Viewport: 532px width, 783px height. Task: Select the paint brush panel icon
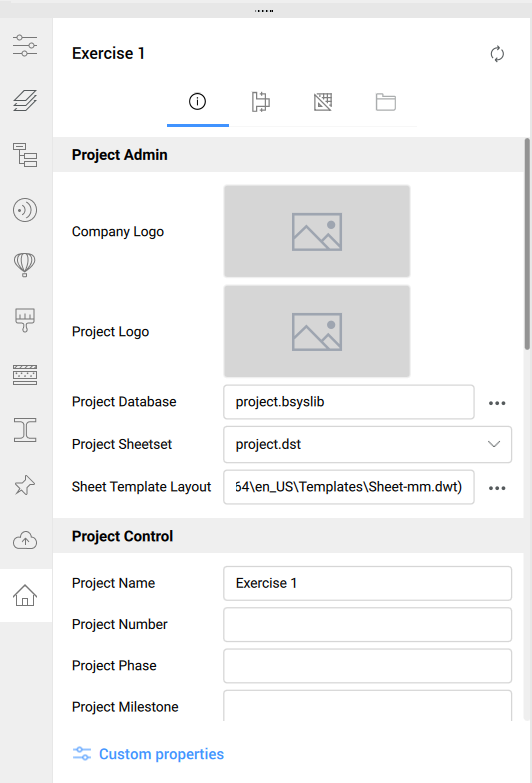[x=25, y=320]
